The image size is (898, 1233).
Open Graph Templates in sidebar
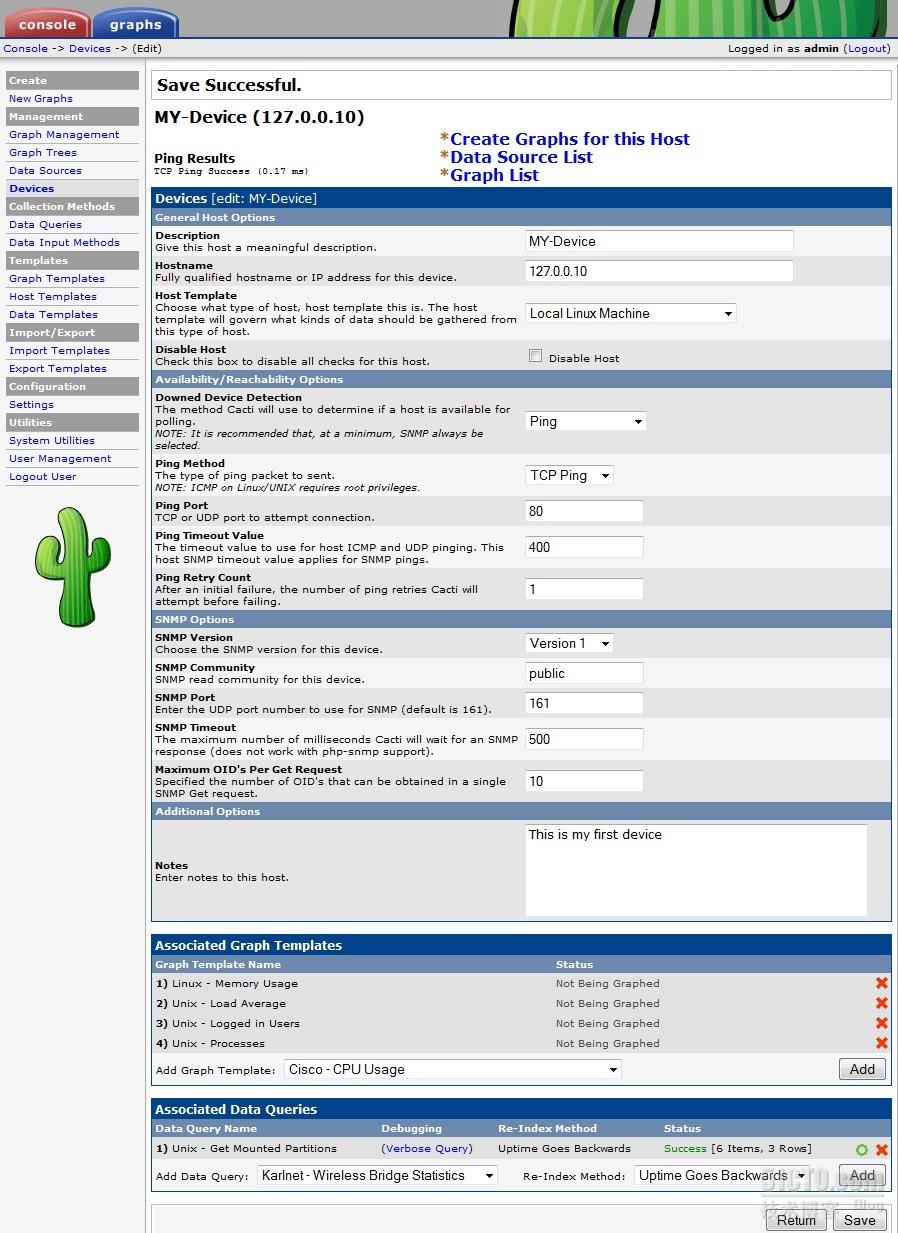57,278
